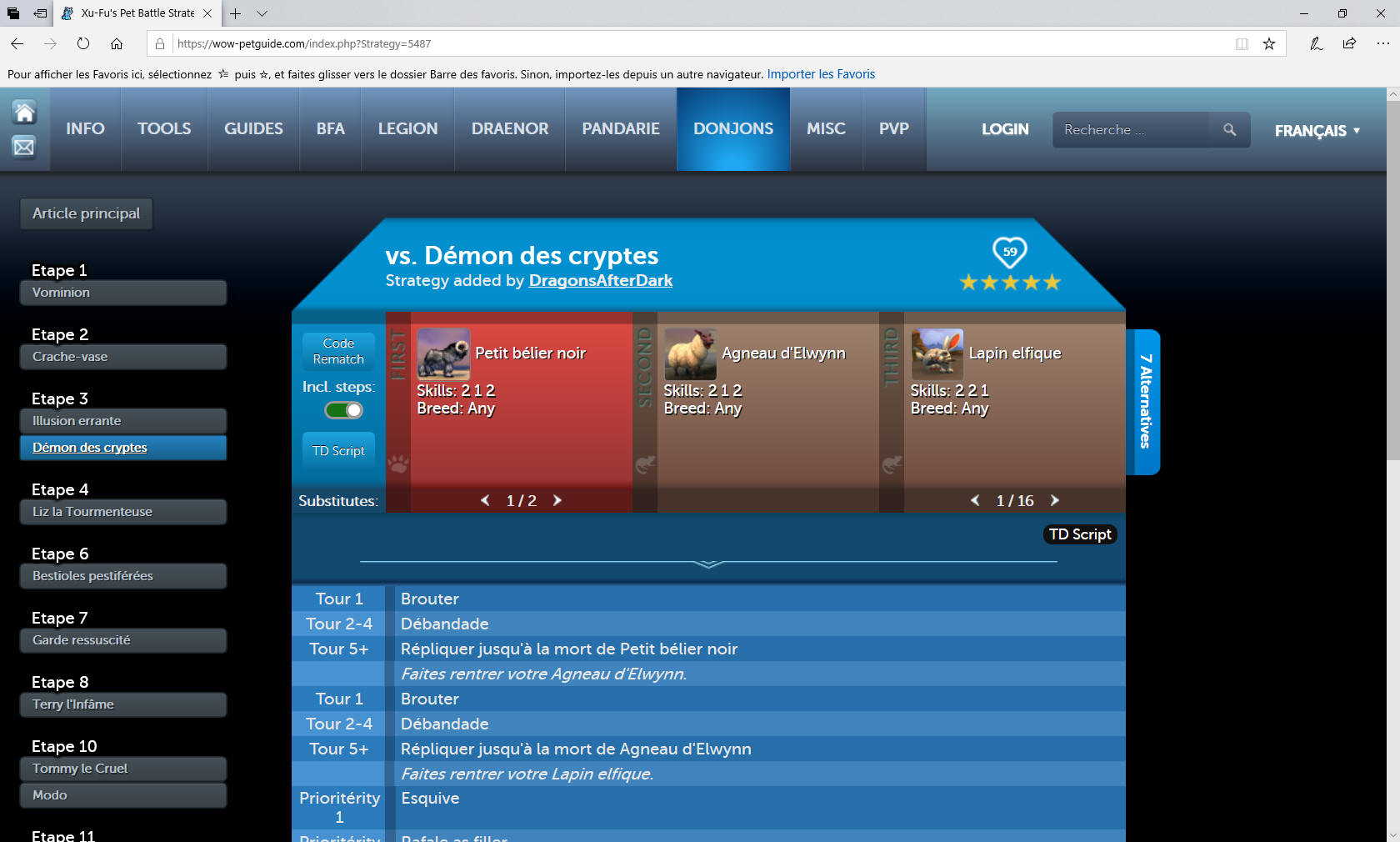The height and width of the screenshot is (842, 1400).
Task: Select Crache-vase in sidebar
Action: click(123, 357)
